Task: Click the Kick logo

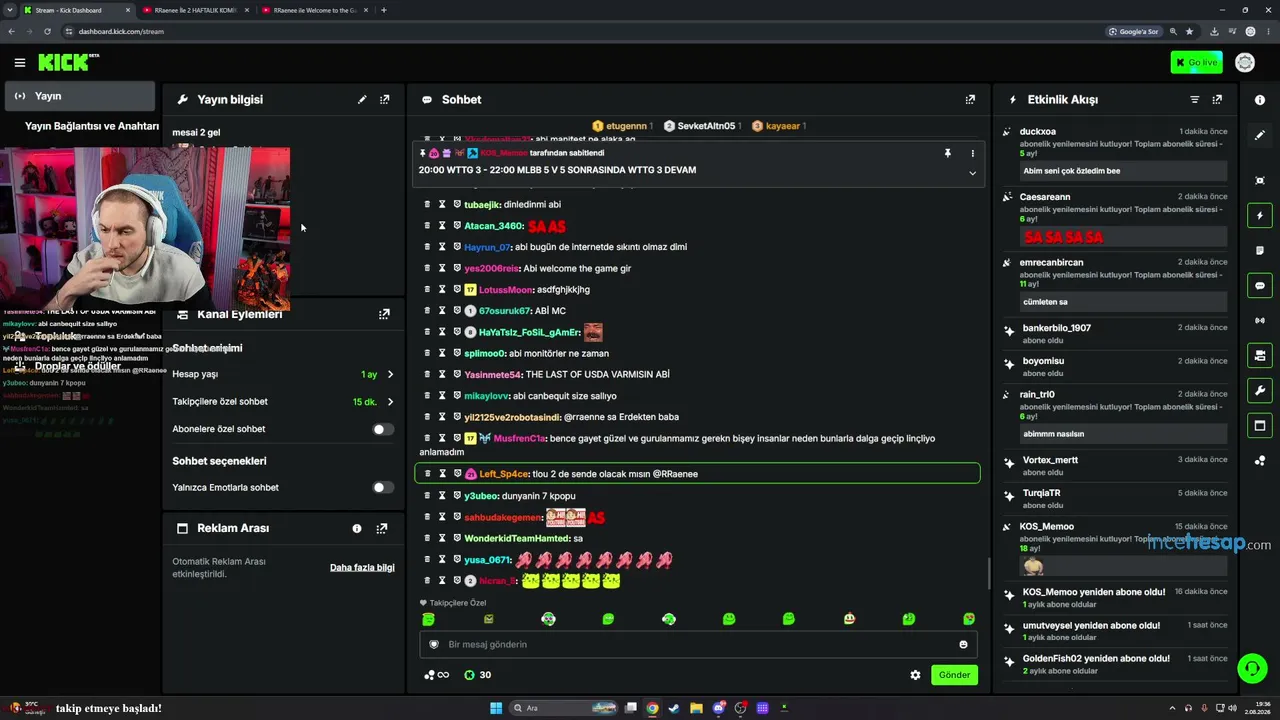Action: (x=68, y=63)
